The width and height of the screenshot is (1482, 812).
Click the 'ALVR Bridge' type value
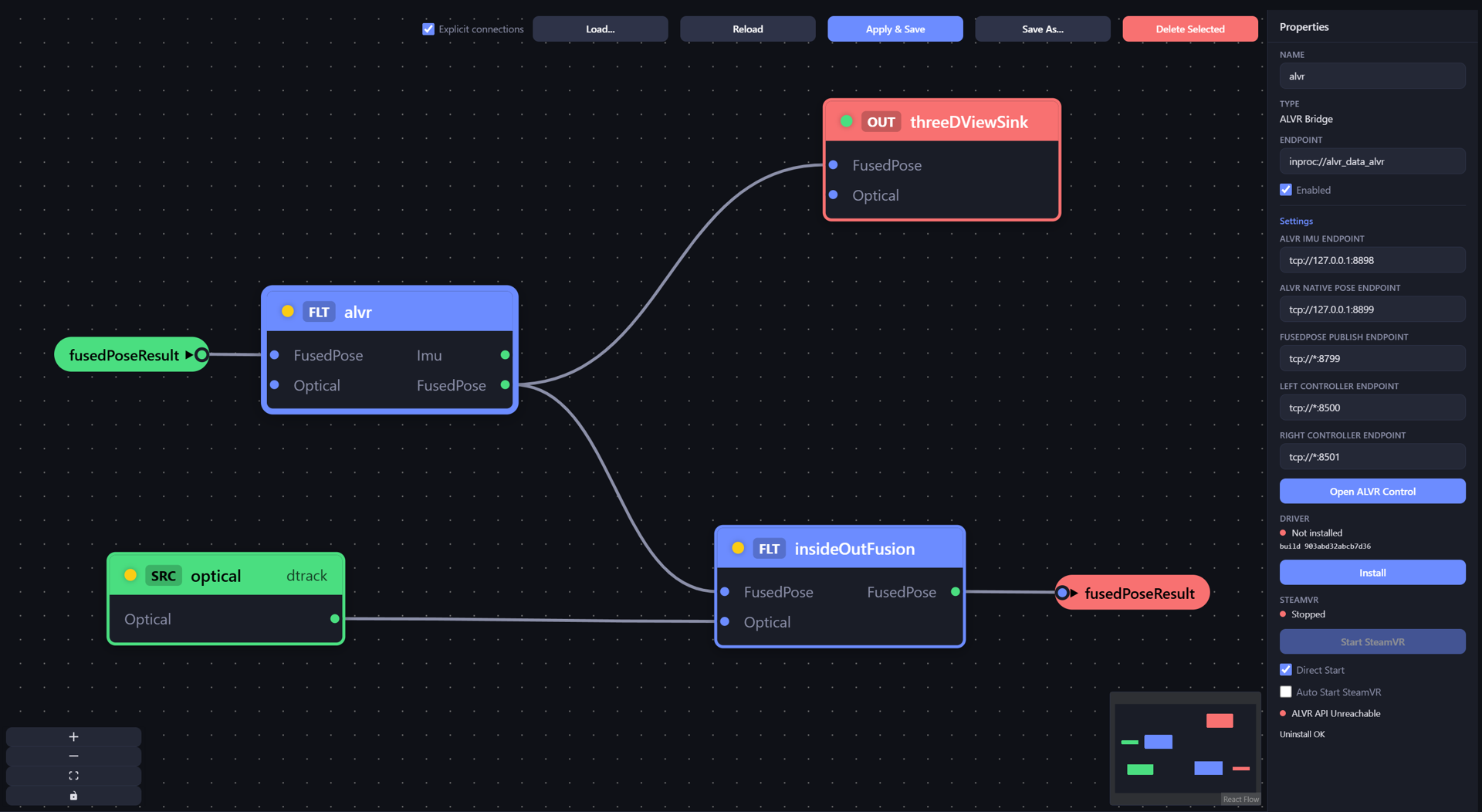click(1306, 119)
